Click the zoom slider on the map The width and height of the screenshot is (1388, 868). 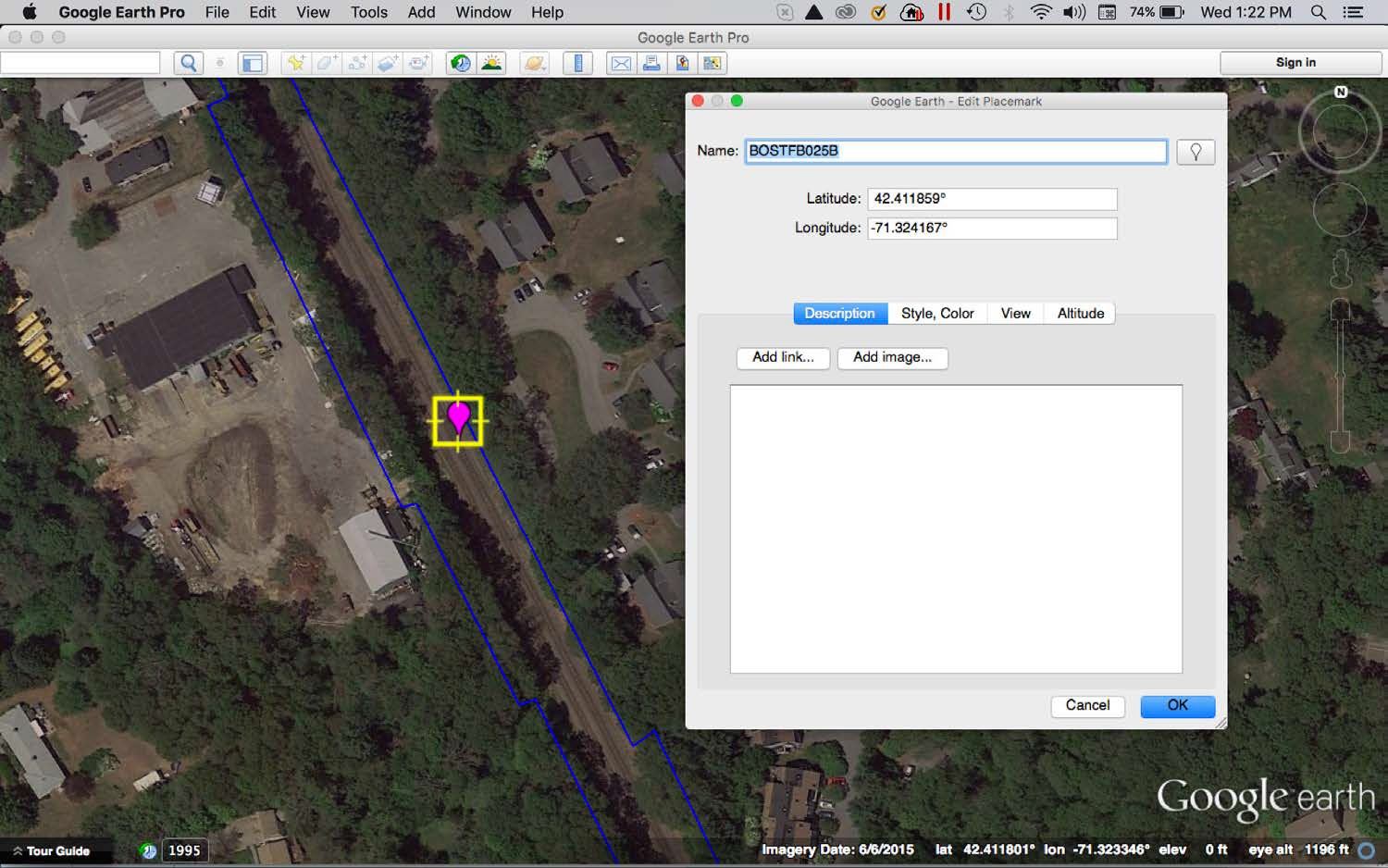pos(1340,375)
